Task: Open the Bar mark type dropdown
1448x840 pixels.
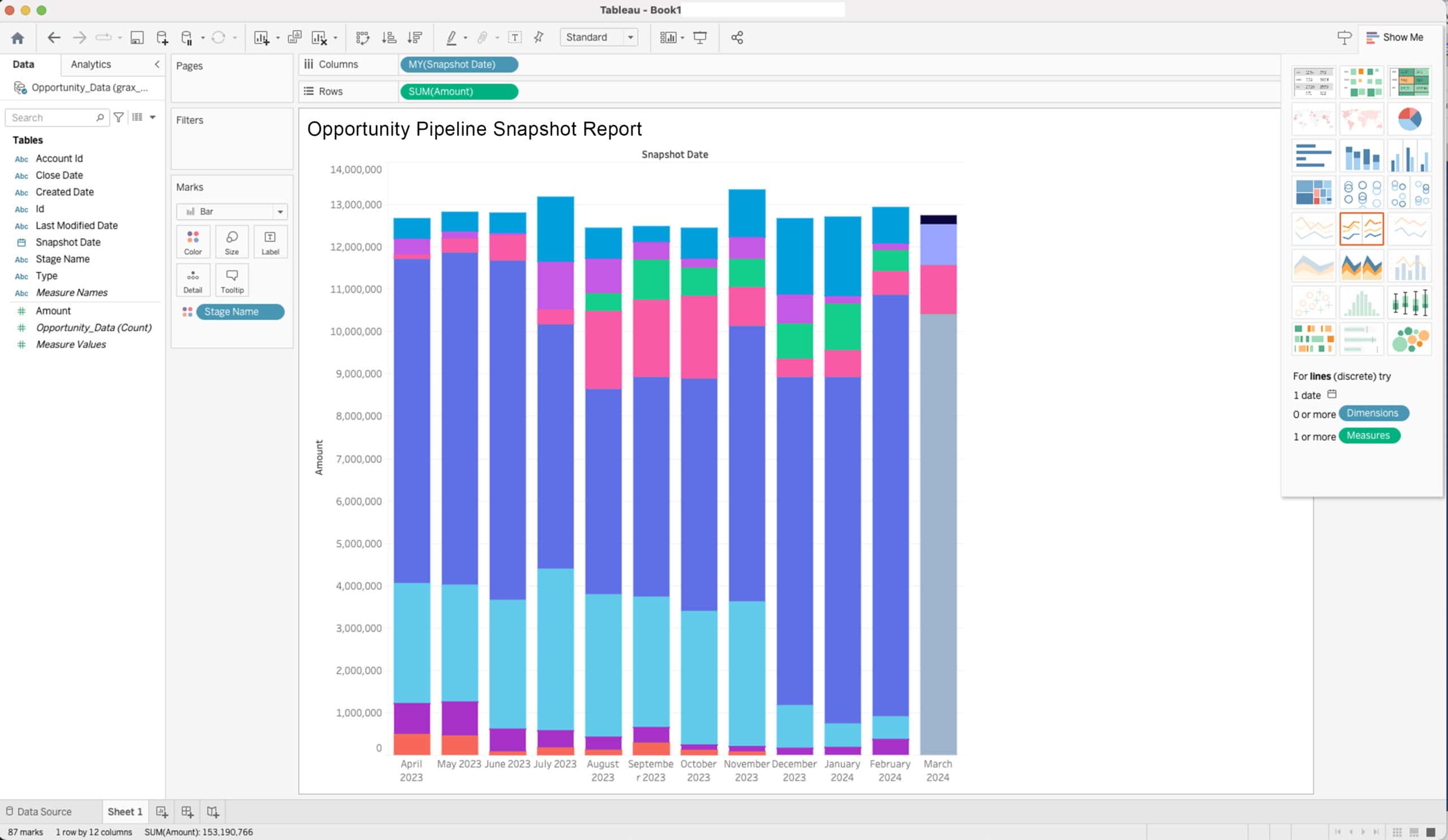Action: (x=280, y=212)
